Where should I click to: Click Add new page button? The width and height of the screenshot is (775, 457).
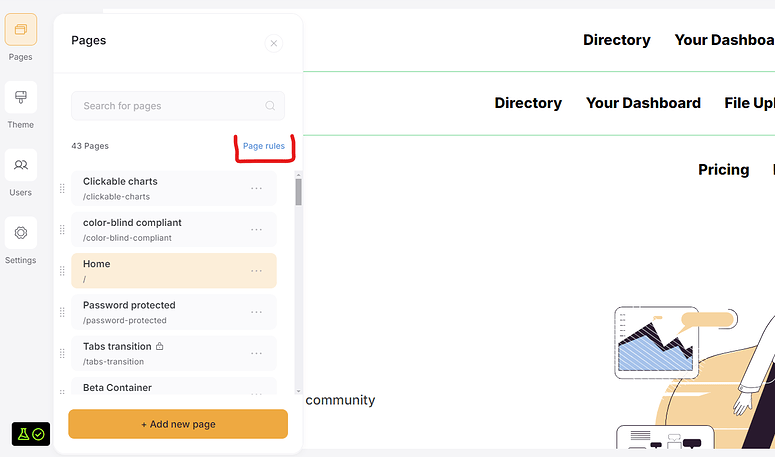point(178,424)
